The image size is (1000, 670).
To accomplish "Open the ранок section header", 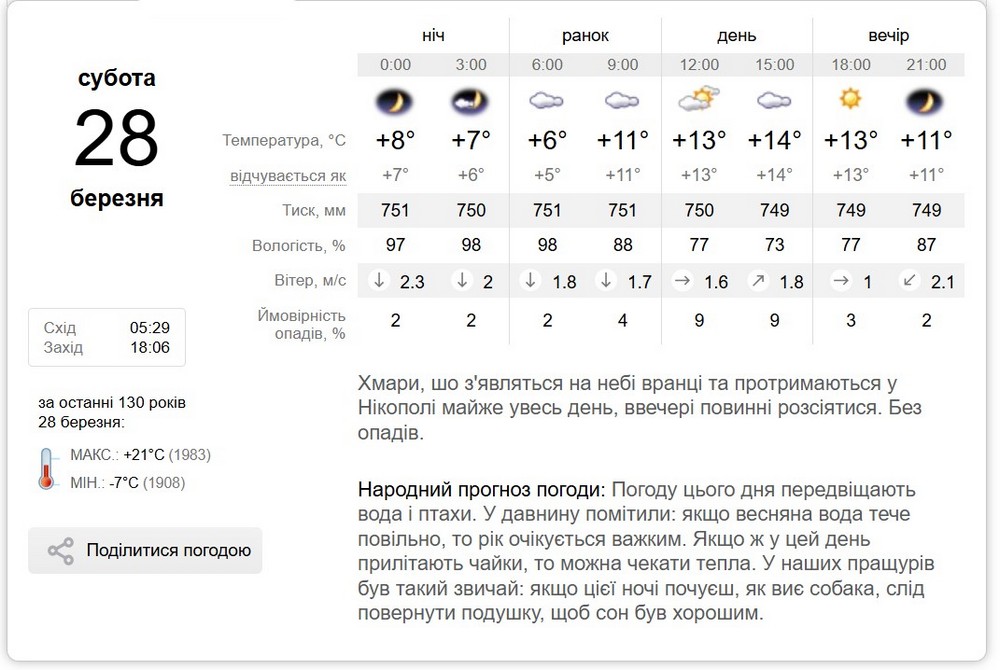I will 586,35.
